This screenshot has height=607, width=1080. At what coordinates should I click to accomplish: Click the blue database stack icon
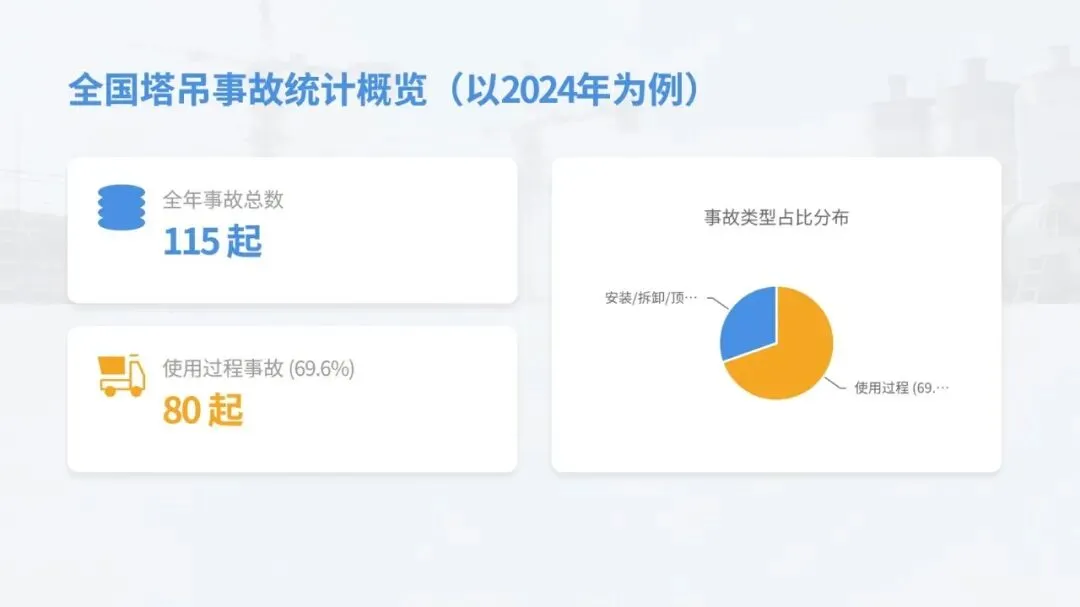[121, 207]
